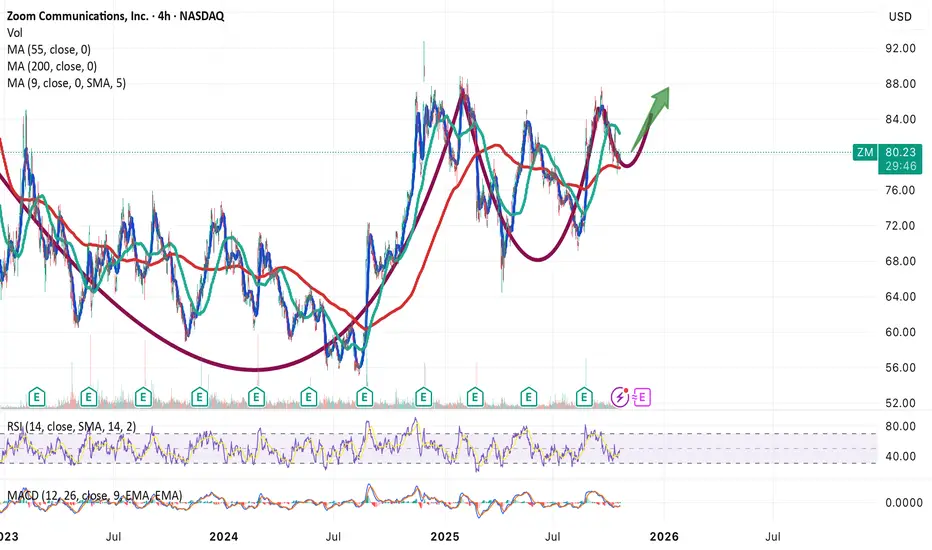Click the 52.00 price axis label

[900, 403]
